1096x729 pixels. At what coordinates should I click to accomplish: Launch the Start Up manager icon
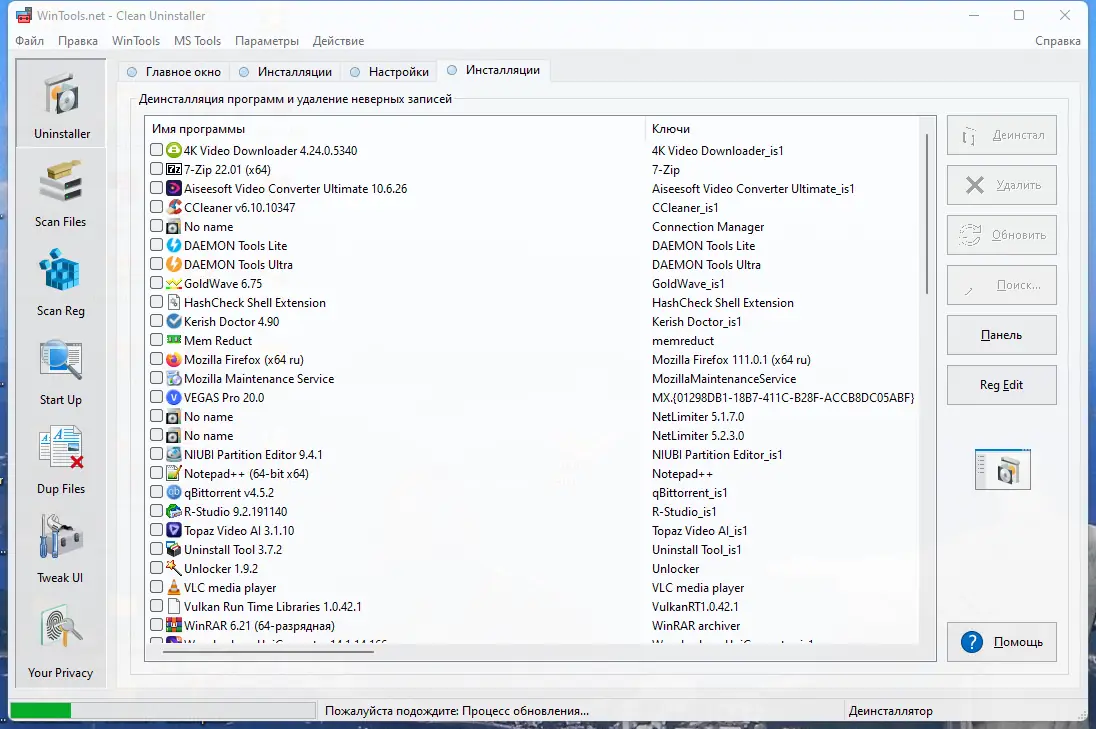point(61,372)
